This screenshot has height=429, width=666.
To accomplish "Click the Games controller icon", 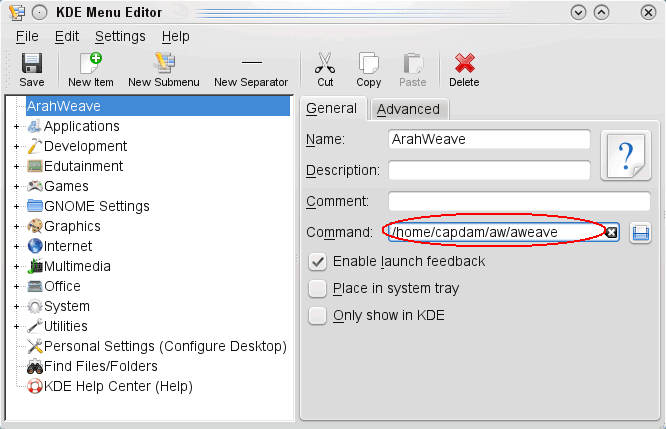I will [34, 186].
